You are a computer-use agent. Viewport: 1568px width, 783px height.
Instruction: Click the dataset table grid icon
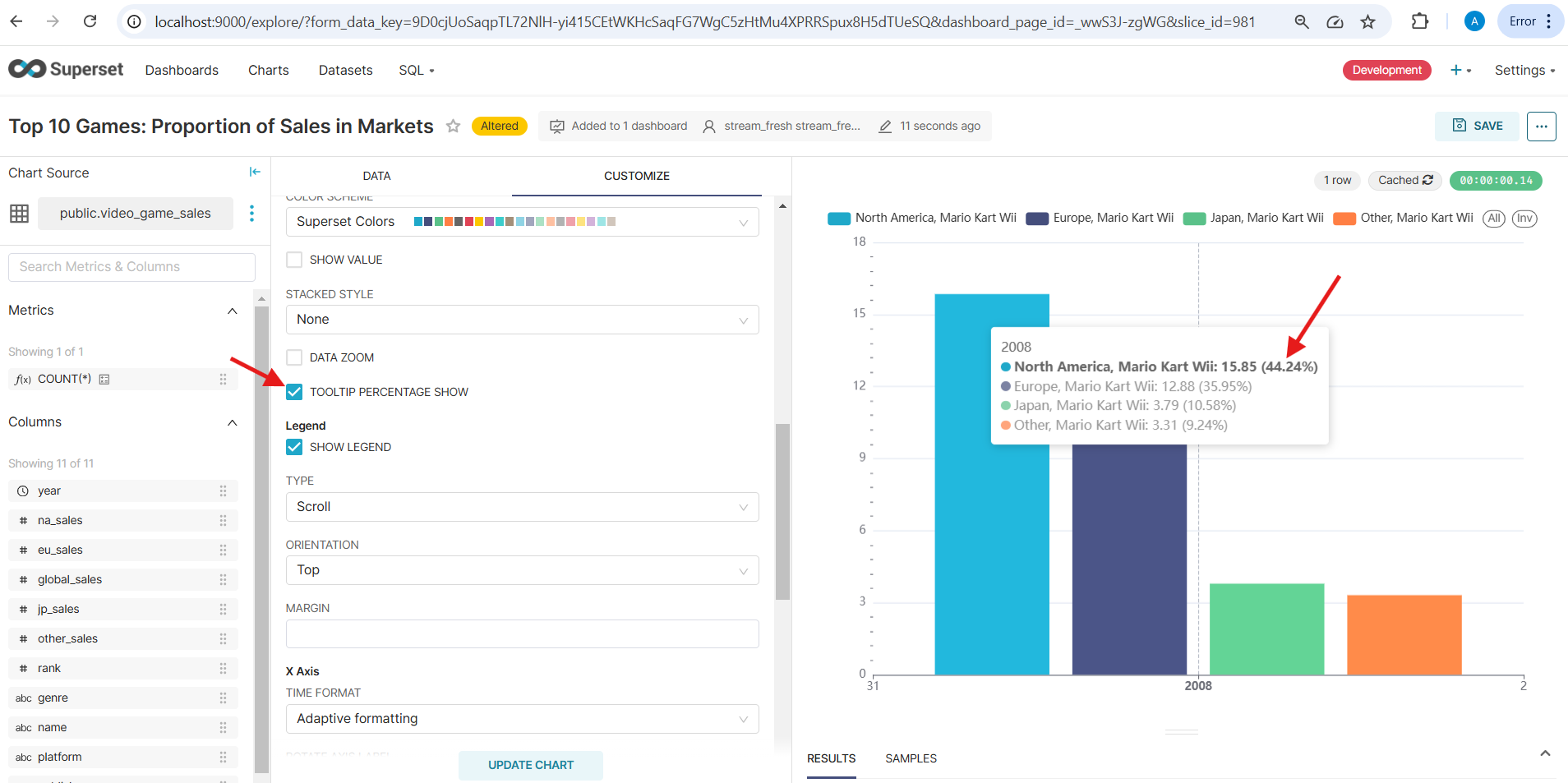click(20, 214)
